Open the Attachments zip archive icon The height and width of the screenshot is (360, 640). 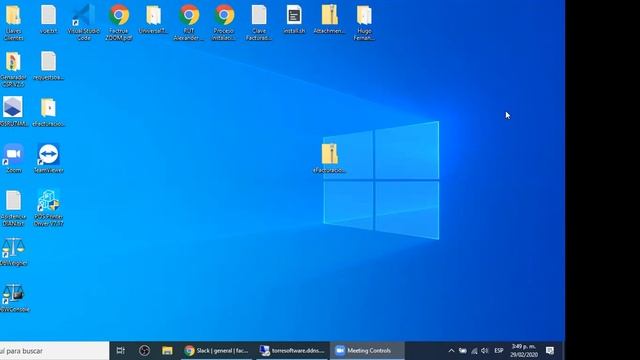(x=329, y=20)
